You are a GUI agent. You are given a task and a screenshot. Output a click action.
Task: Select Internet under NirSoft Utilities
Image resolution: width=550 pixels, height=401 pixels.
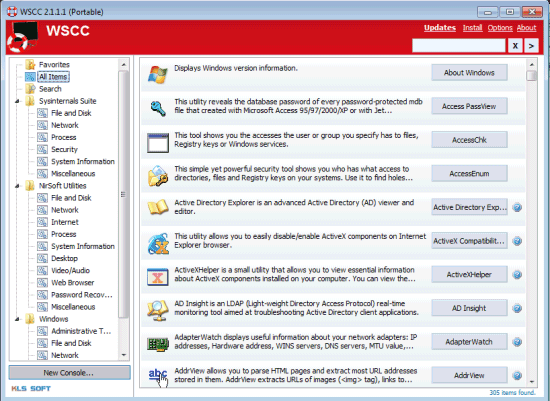click(65, 222)
